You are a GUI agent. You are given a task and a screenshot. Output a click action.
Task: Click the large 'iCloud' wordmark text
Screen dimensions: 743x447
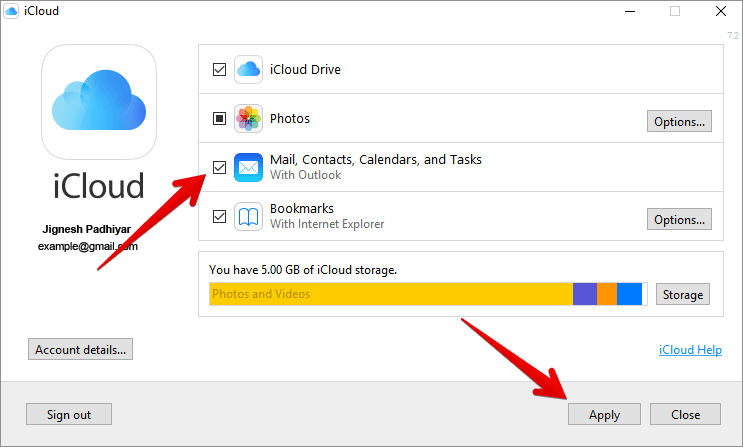coord(99,186)
